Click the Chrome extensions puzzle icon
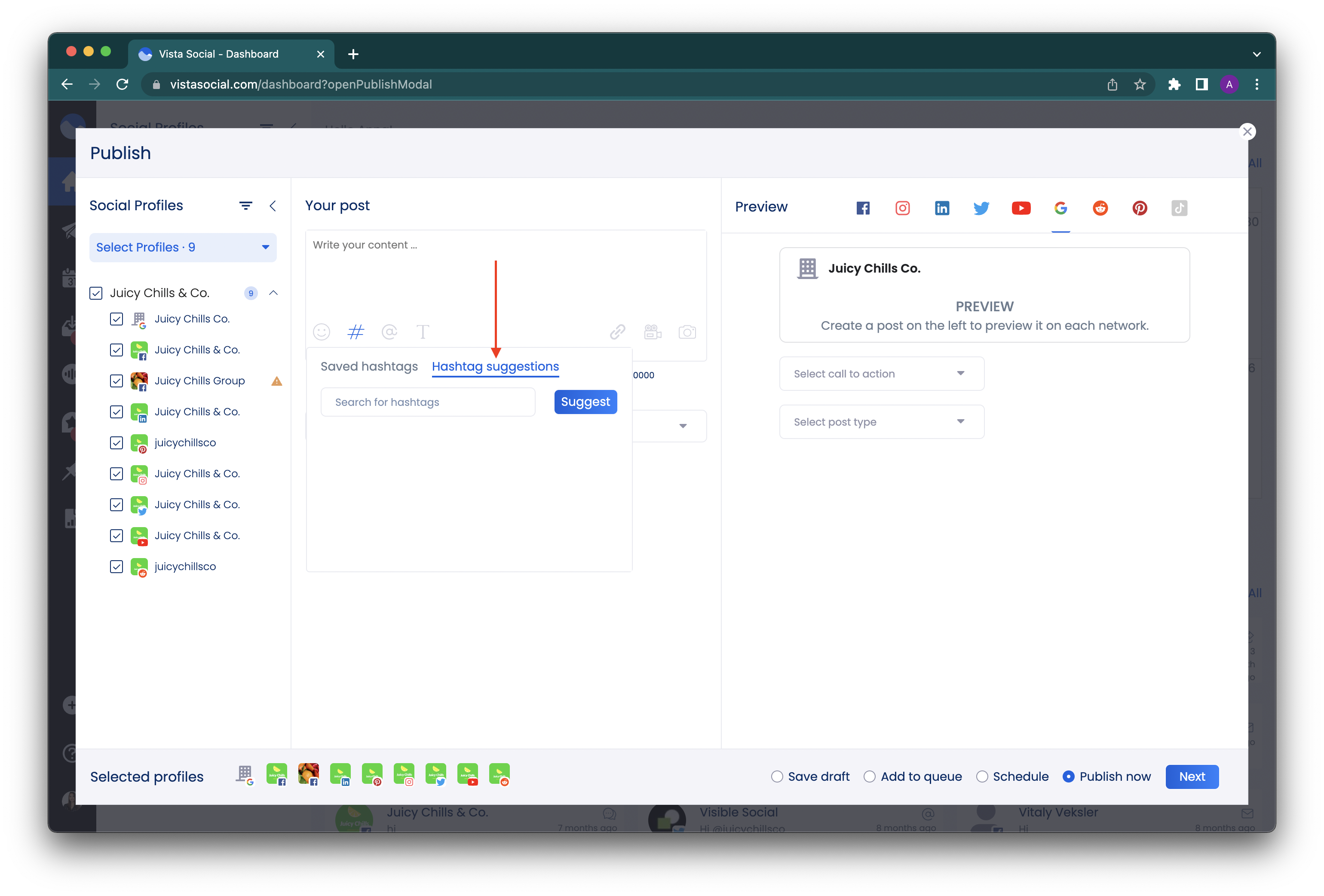This screenshot has width=1324, height=896. pyautogui.click(x=1174, y=84)
